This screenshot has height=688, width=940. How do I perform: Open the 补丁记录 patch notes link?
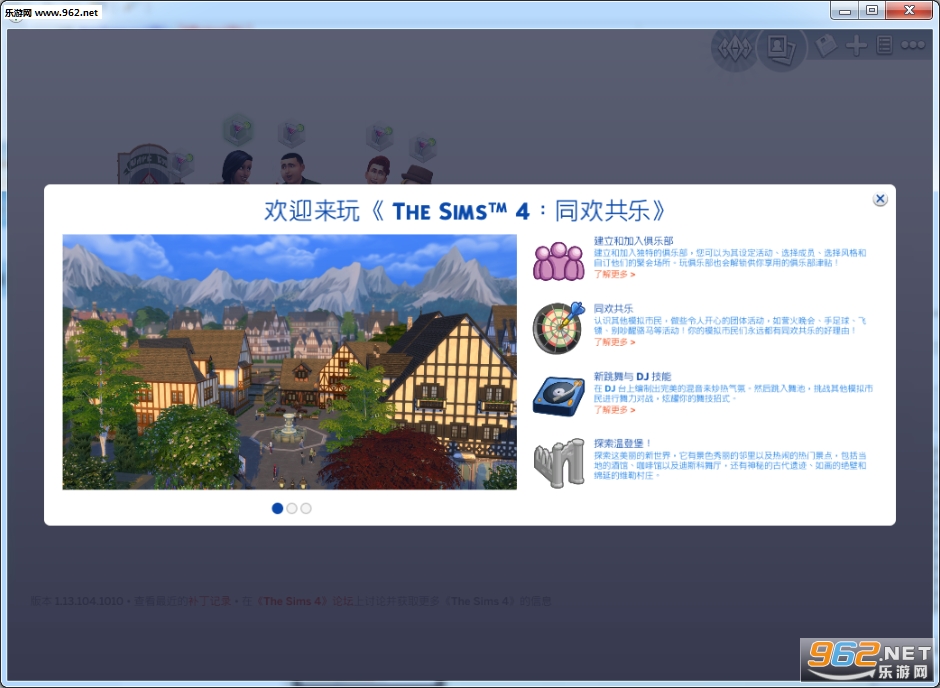(x=210, y=601)
